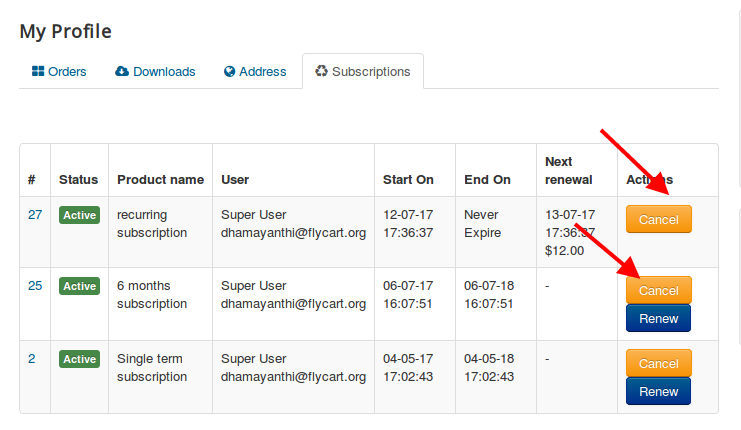741x430 pixels.
Task: Click the grid icon beside Orders
Action: [39, 72]
